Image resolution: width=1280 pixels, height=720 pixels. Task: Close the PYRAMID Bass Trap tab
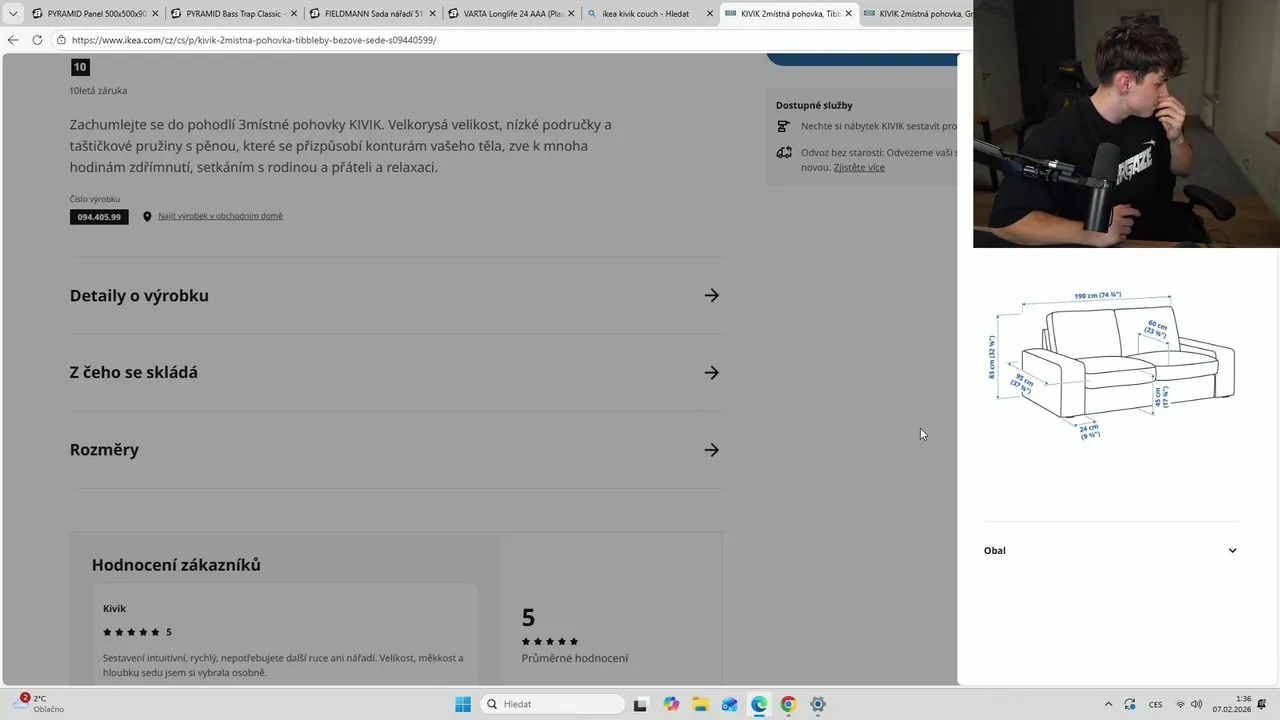(x=294, y=14)
